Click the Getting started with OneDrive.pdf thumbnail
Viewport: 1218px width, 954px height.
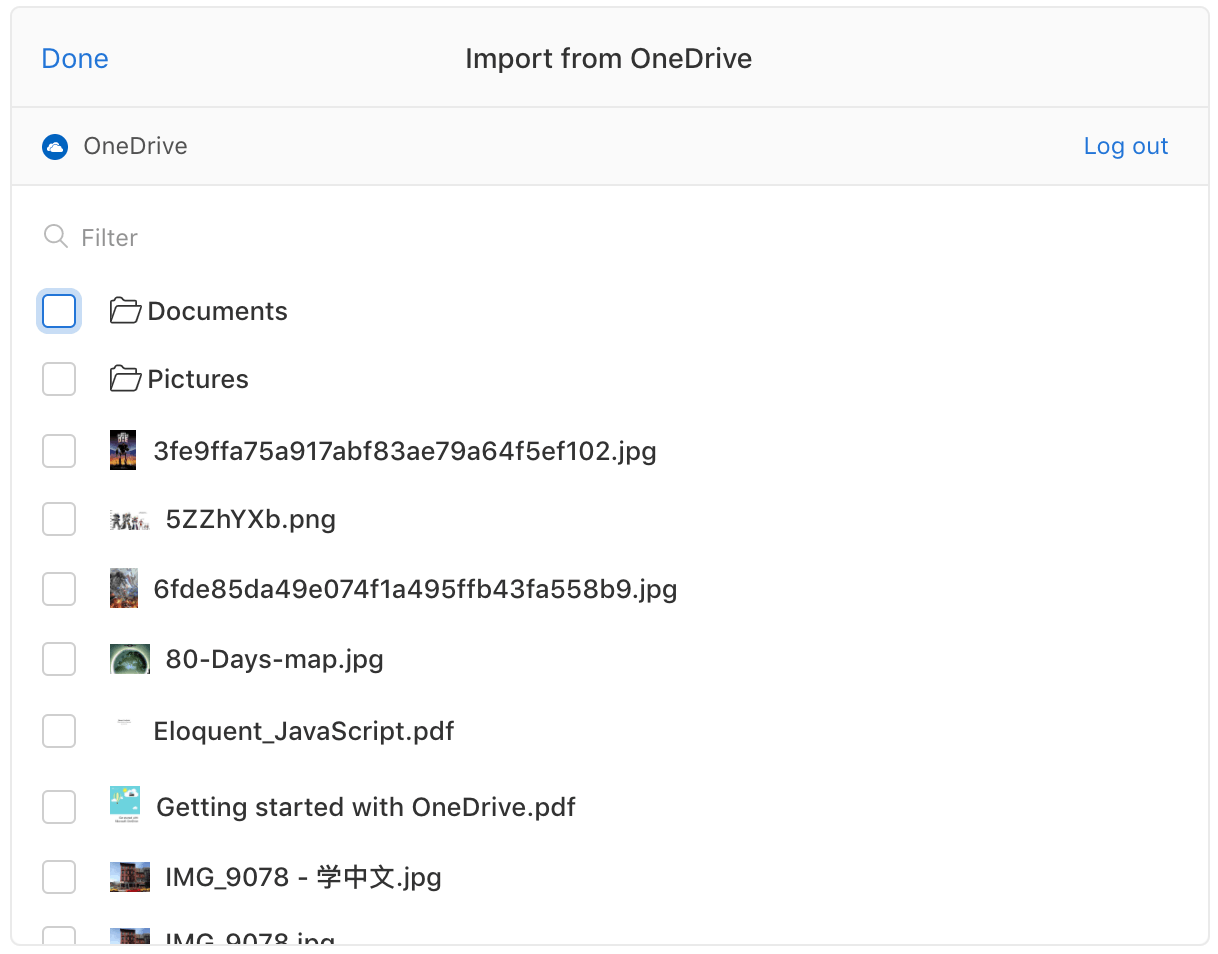pyautogui.click(x=125, y=805)
